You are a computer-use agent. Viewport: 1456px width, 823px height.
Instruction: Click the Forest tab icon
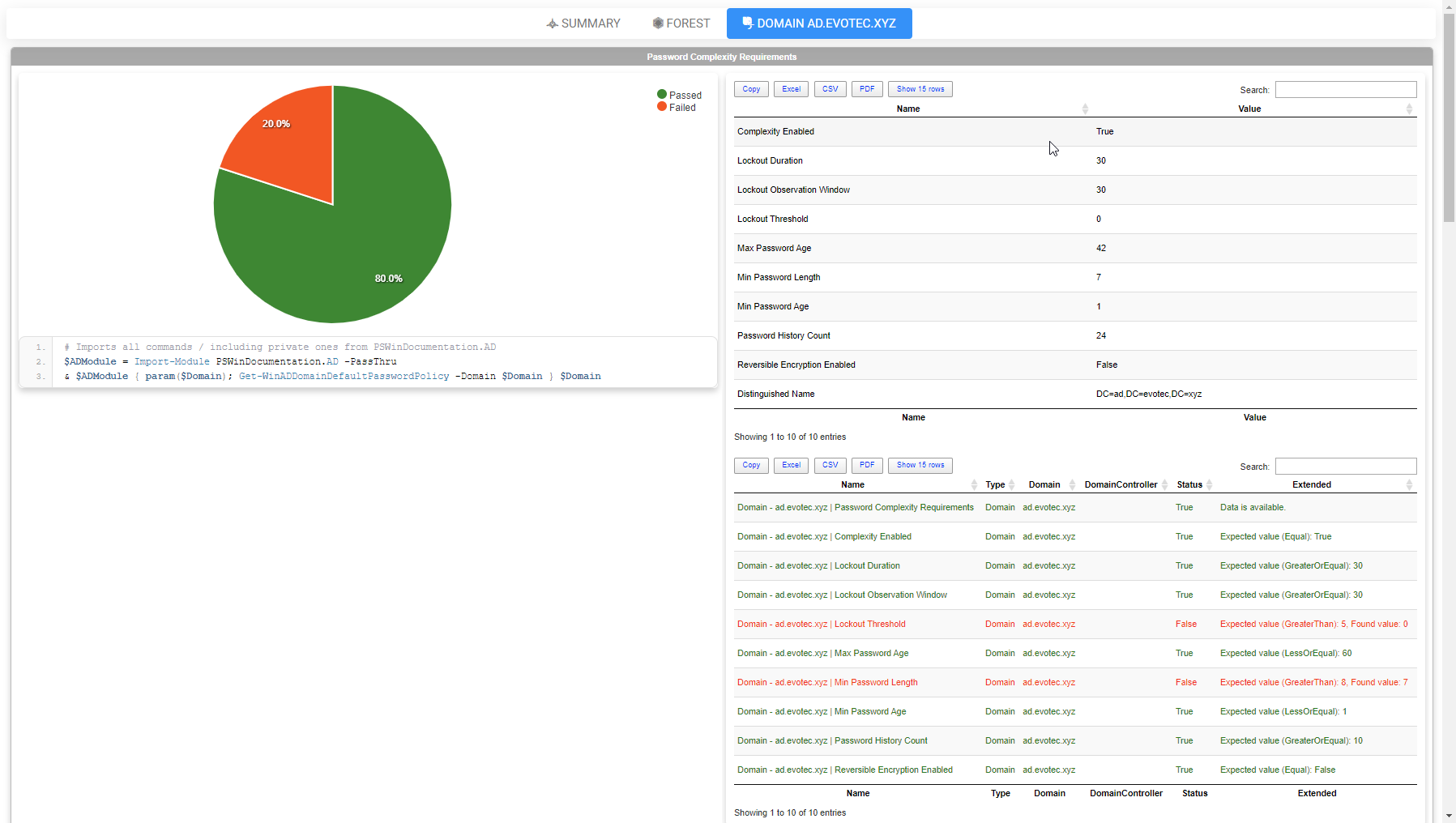tap(658, 23)
